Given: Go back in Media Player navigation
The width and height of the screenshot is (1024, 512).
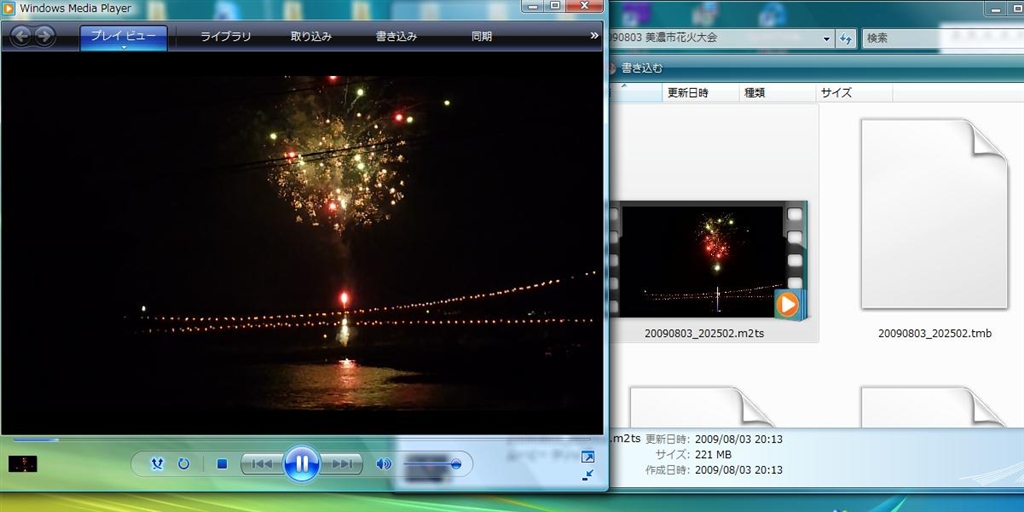Looking at the screenshot, I should pos(20,36).
